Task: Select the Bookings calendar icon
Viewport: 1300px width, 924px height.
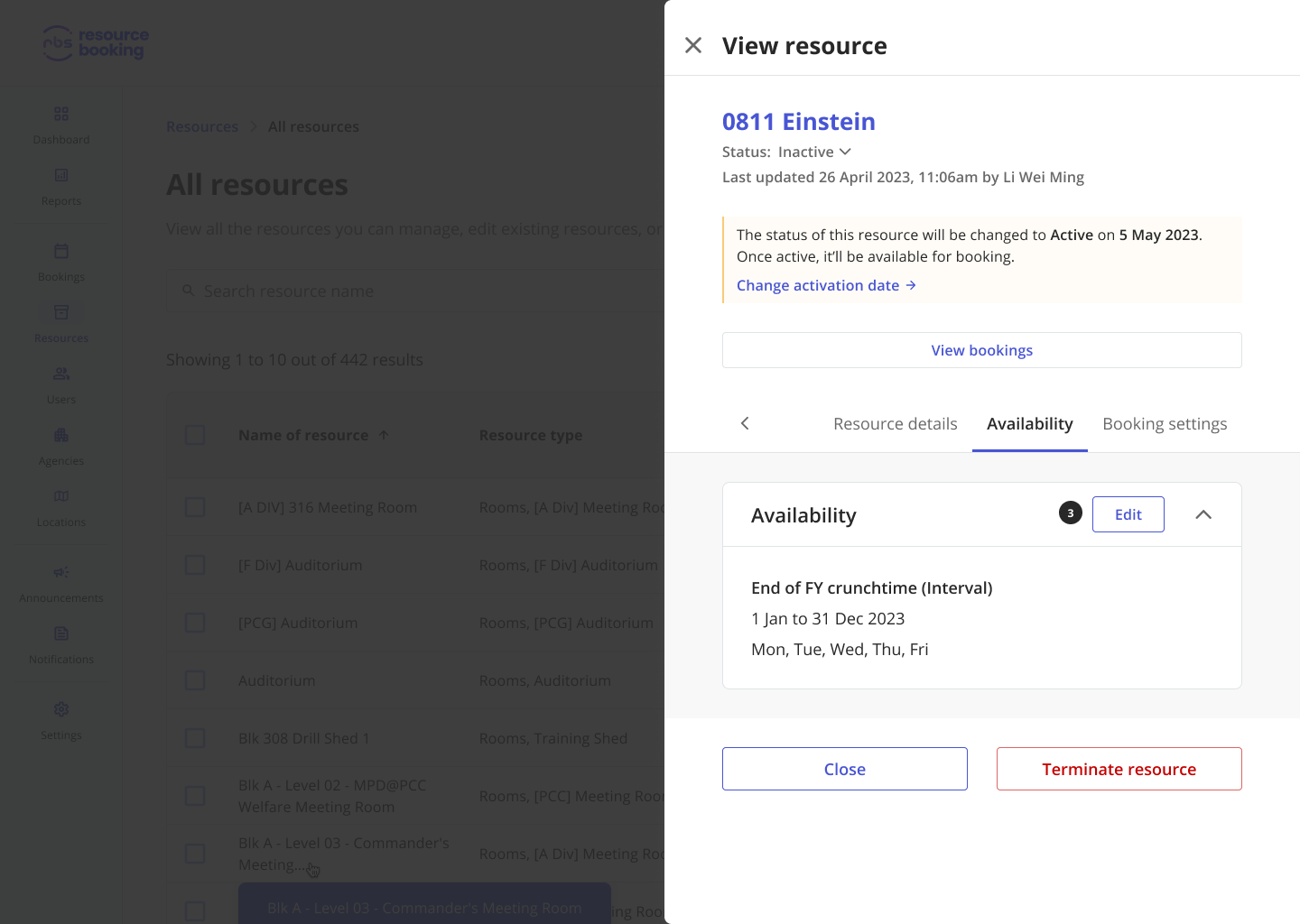Action: [x=60, y=251]
